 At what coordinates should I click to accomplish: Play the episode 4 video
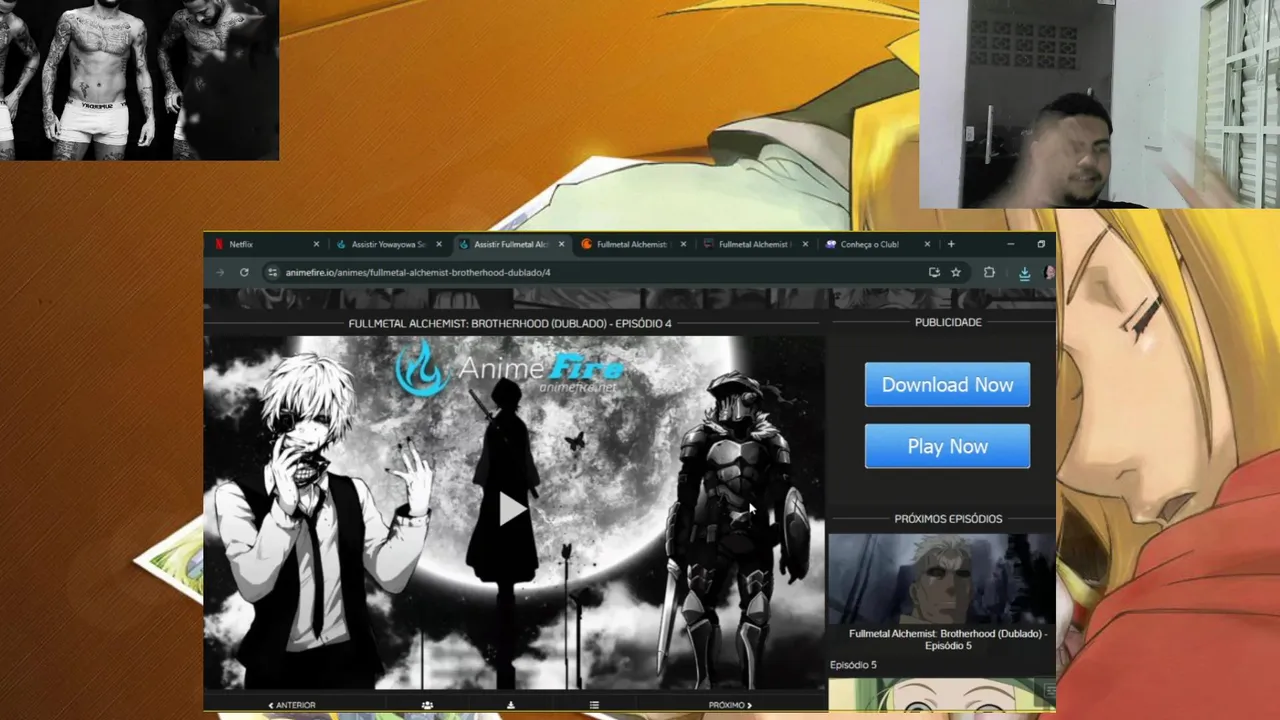(x=512, y=510)
